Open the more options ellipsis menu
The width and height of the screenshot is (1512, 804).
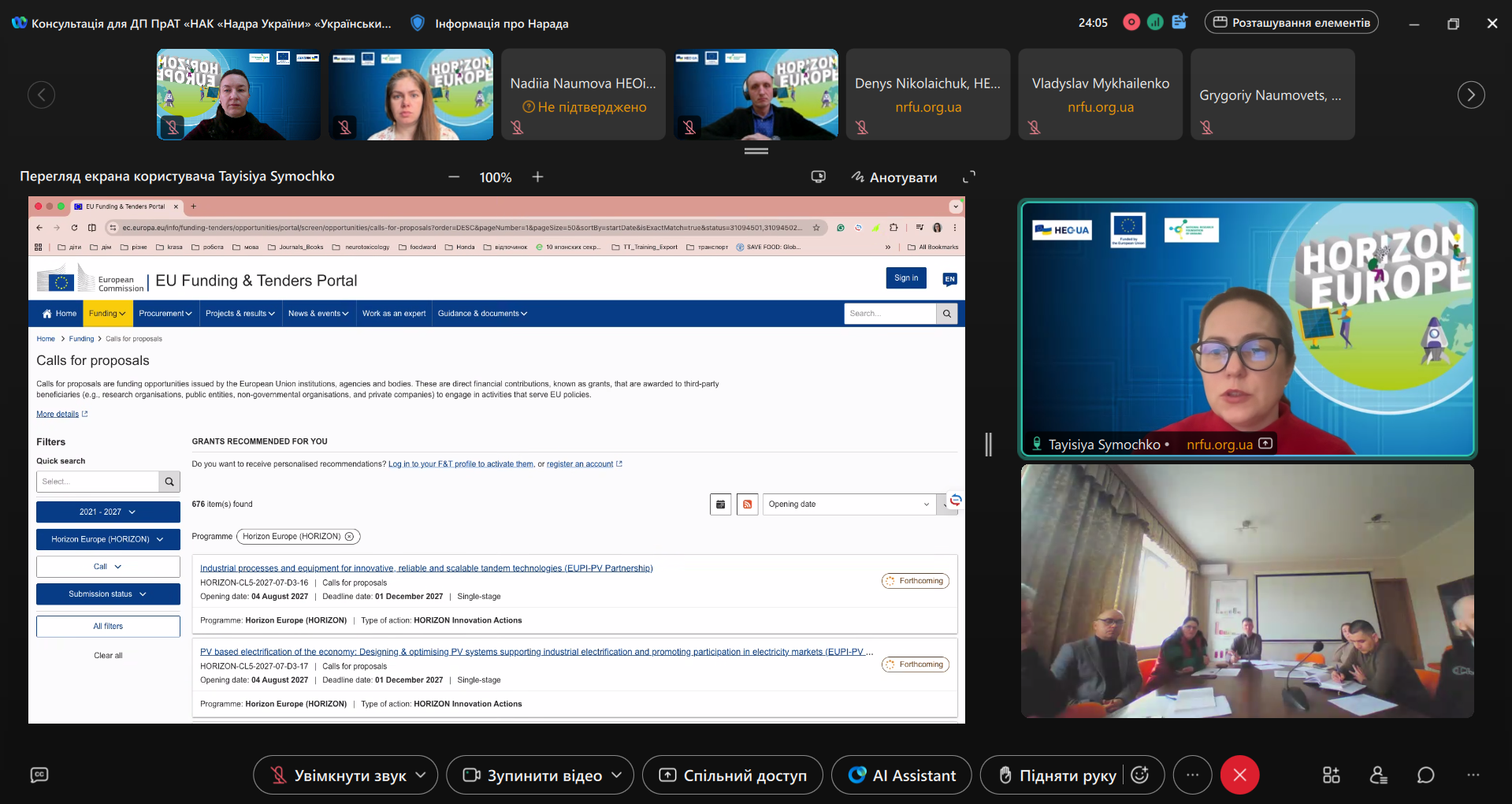(1193, 776)
